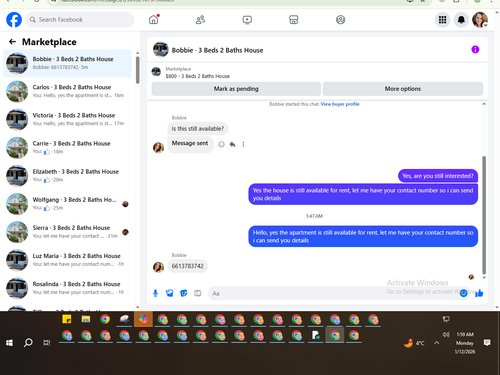This screenshot has height=375, width=500.
Task: Open the account profile picture menu
Action: (x=480, y=20)
